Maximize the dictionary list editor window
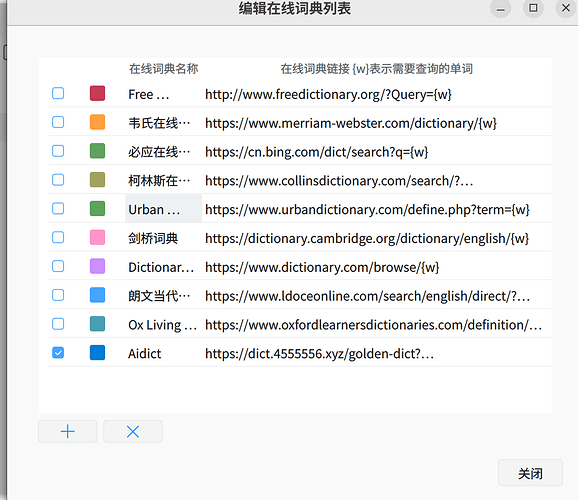The image size is (578, 500). coord(533,8)
